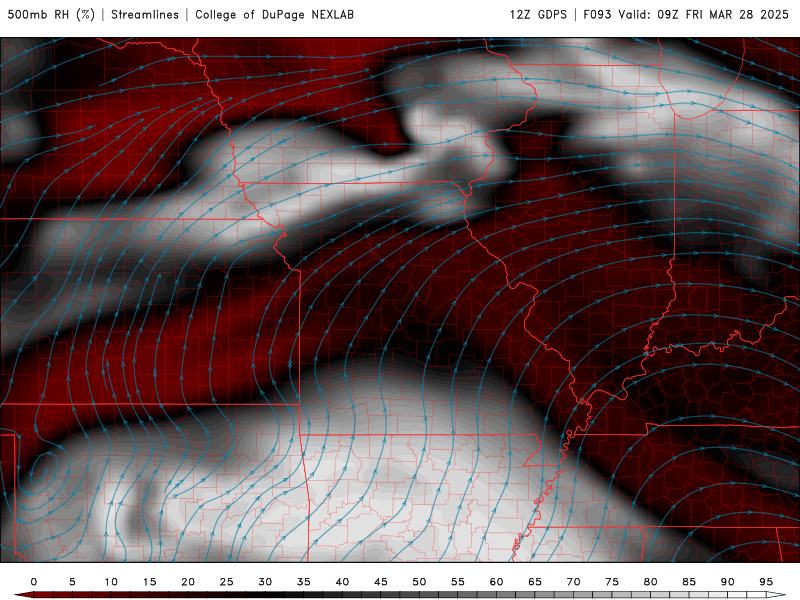Click the "12Z GDPS" model run label

pyautogui.click(x=538, y=14)
